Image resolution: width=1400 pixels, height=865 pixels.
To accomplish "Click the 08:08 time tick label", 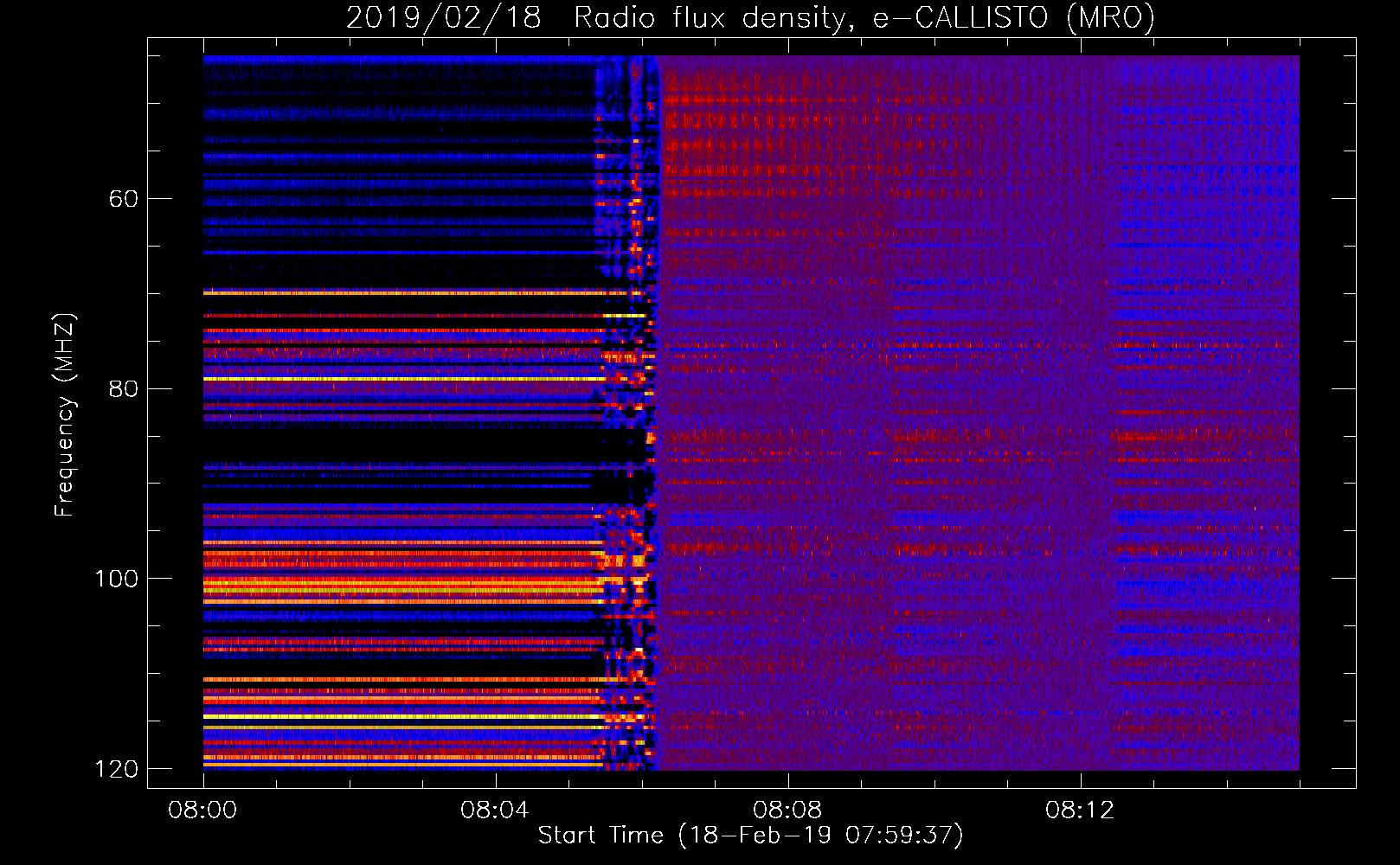I will 787,811.
